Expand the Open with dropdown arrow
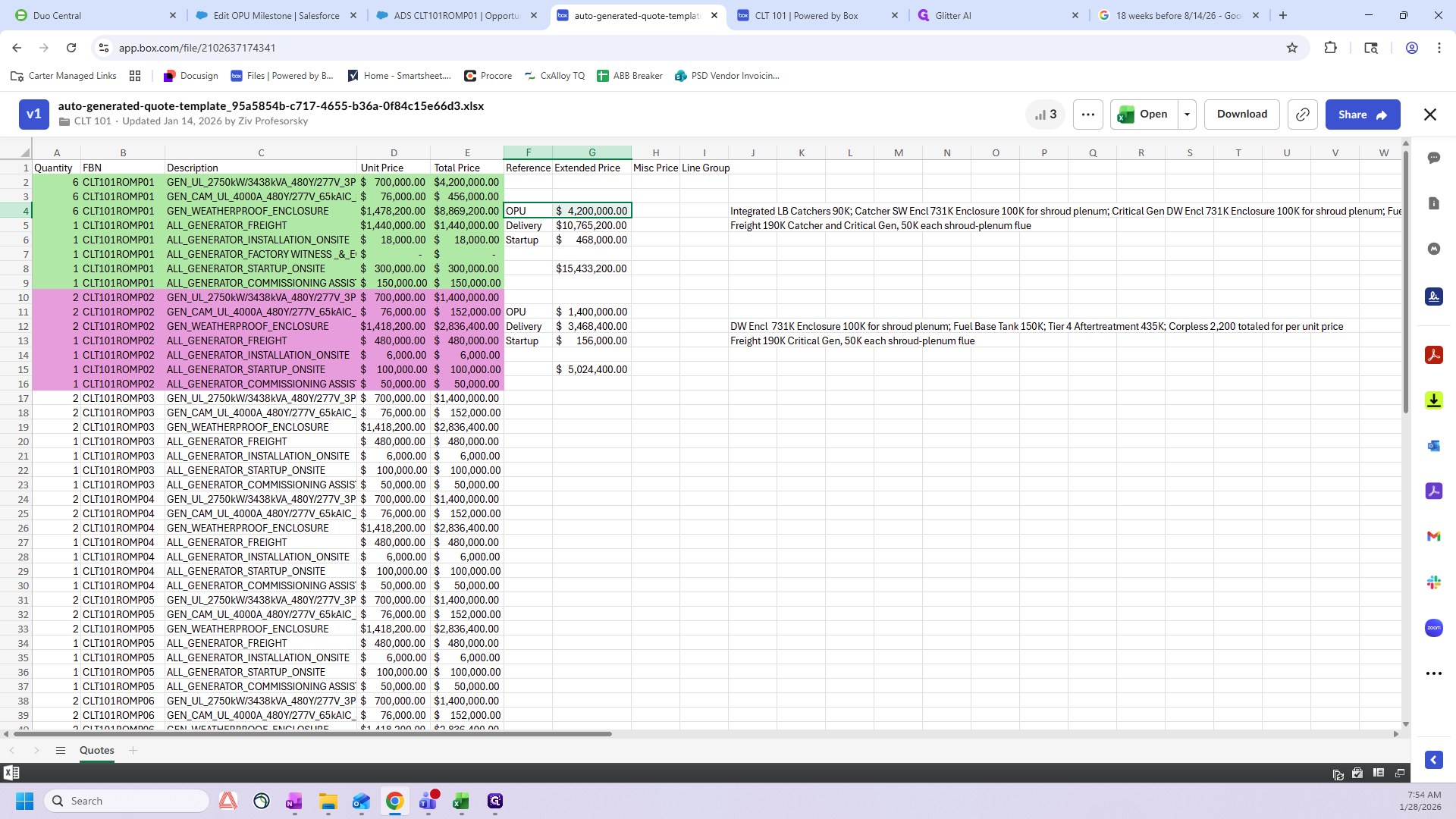 [x=1187, y=115]
